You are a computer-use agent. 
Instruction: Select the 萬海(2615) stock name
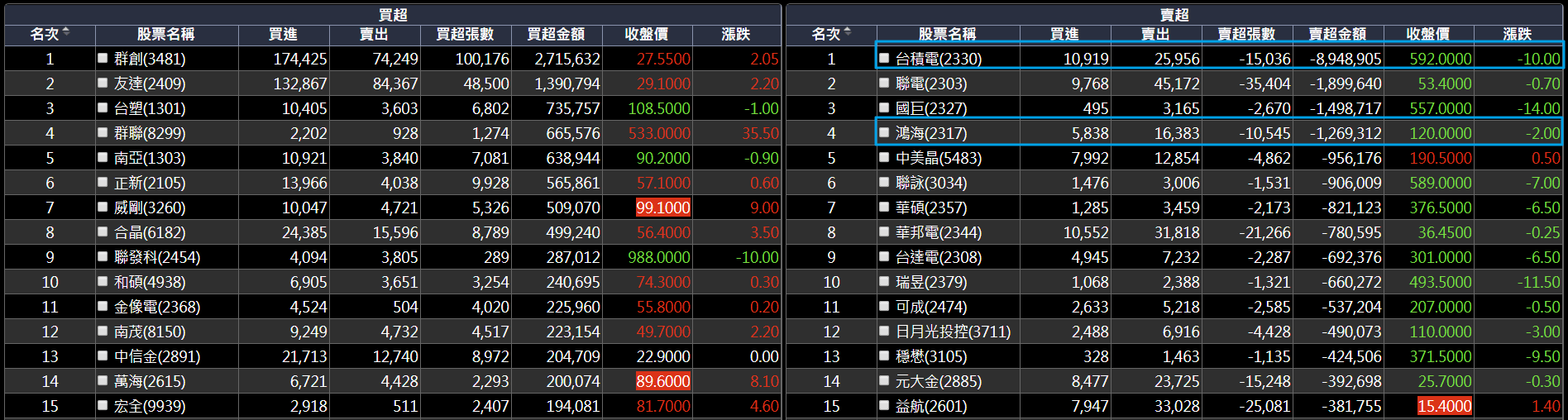pyautogui.click(x=150, y=381)
